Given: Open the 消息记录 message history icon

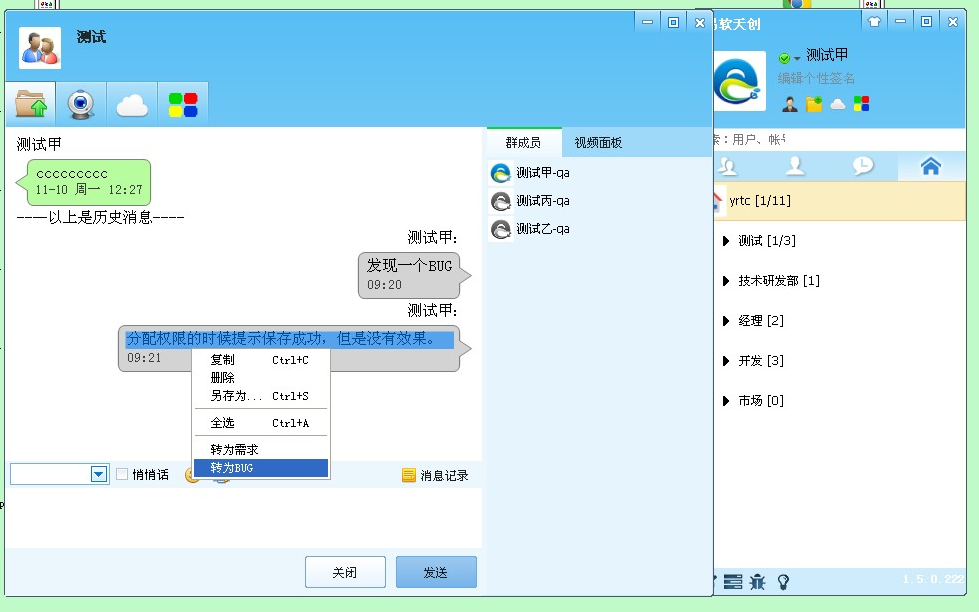Looking at the screenshot, I should [409, 475].
